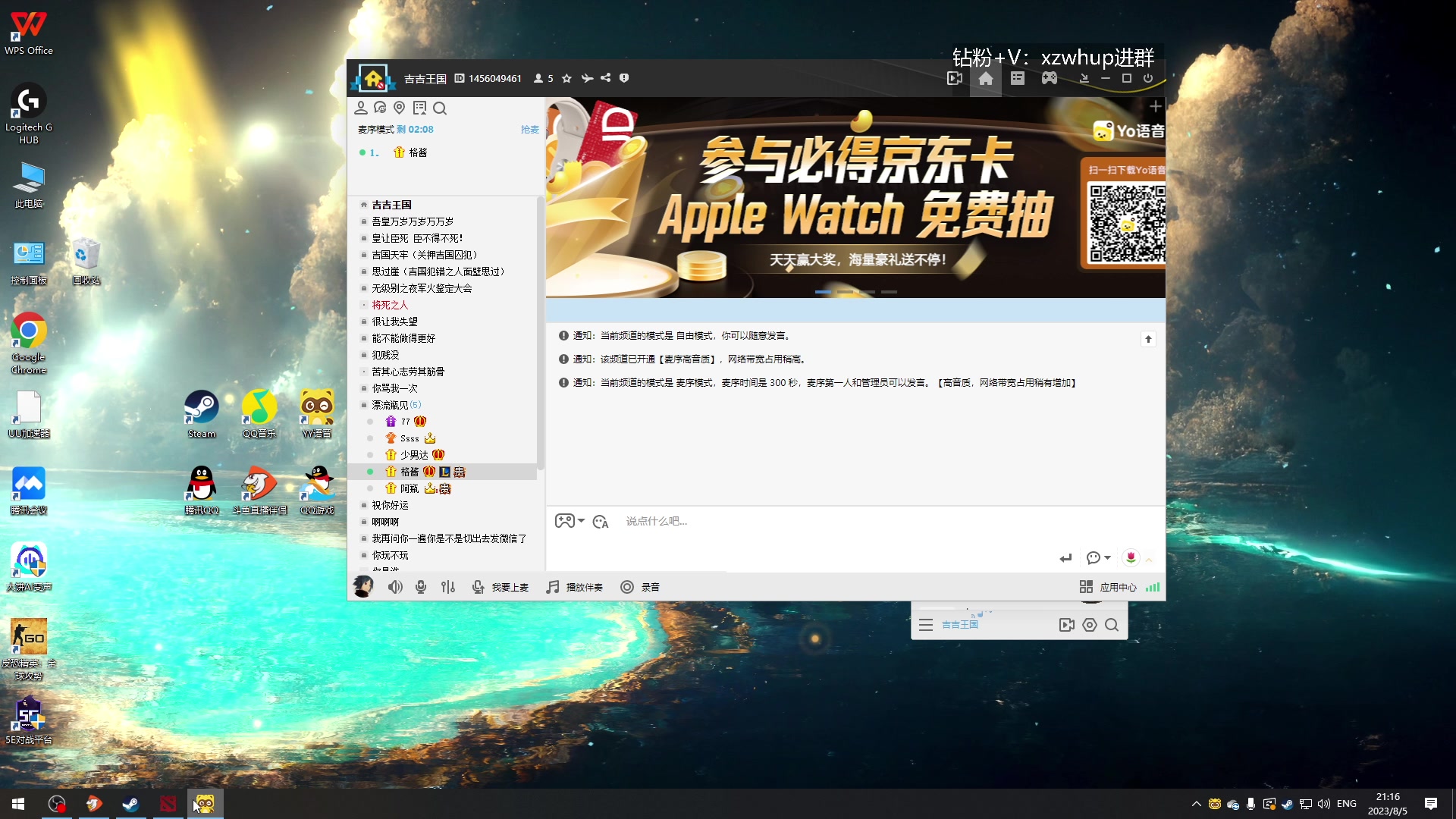Share the channel using the share icon
1456x819 pixels.
coord(605,78)
